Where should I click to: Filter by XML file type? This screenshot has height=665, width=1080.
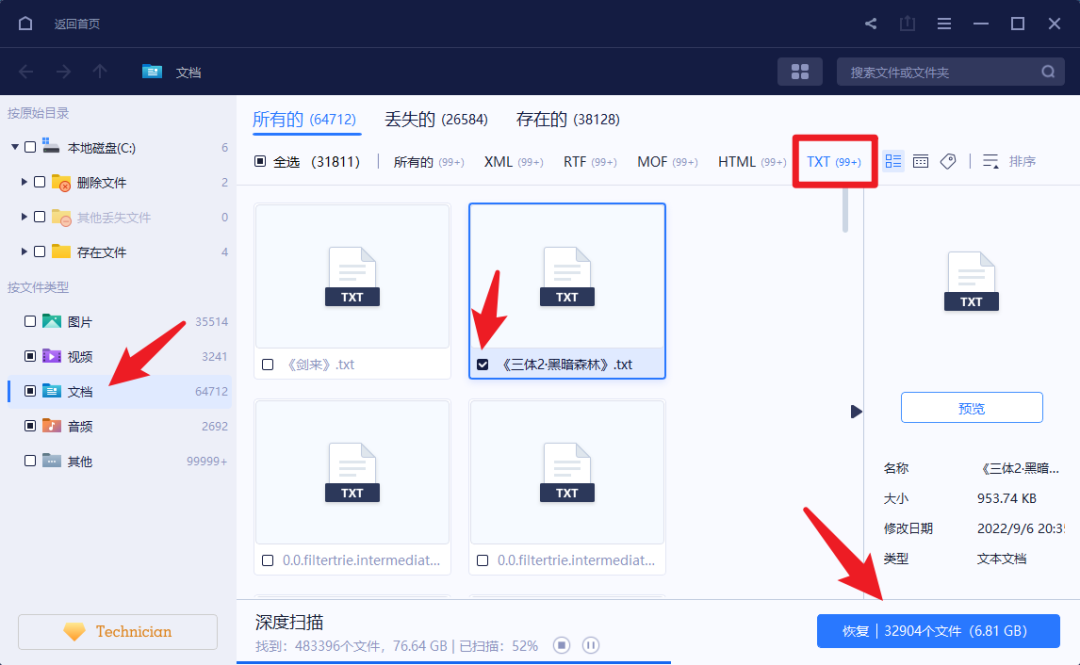click(x=514, y=161)
